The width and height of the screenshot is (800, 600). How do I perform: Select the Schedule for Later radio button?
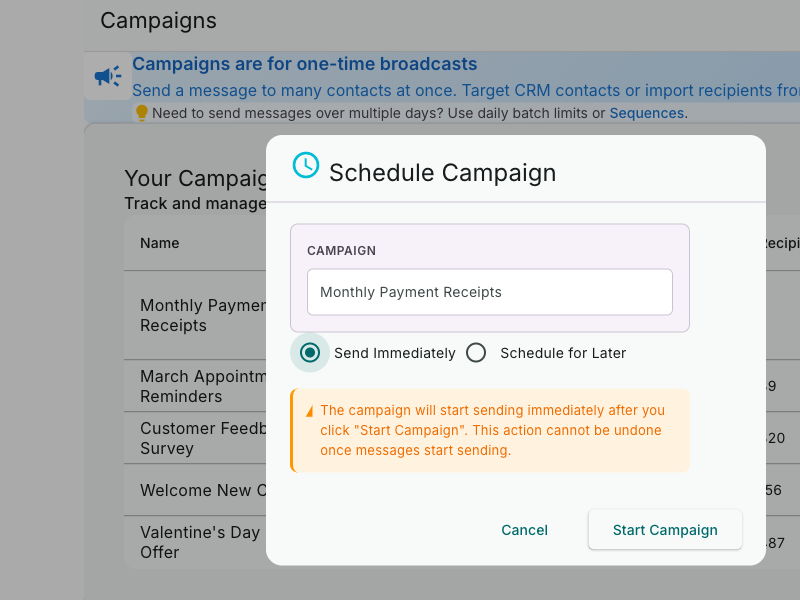(x=476, y=352)
